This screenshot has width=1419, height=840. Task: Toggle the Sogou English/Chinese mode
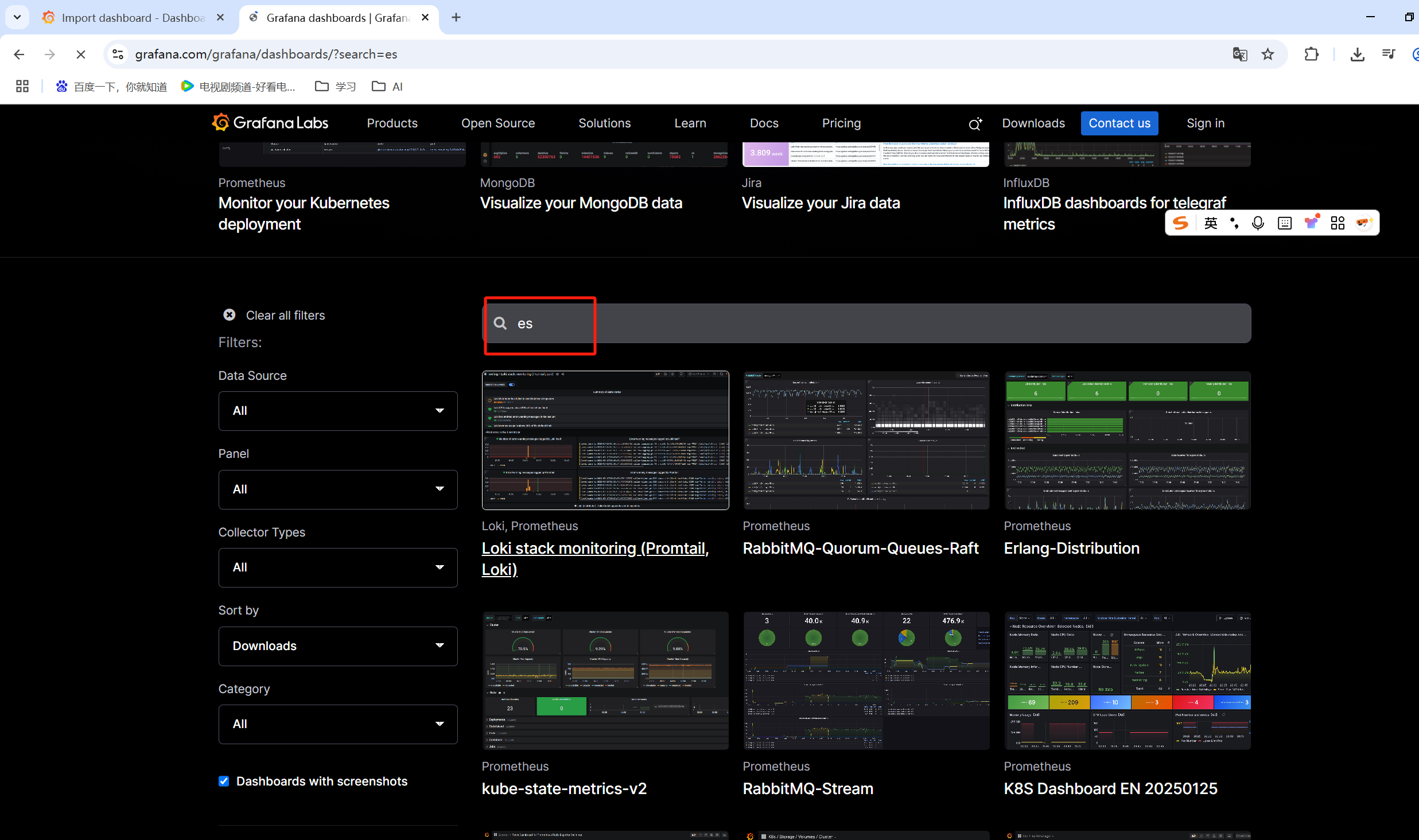(x=1211, y=223)
